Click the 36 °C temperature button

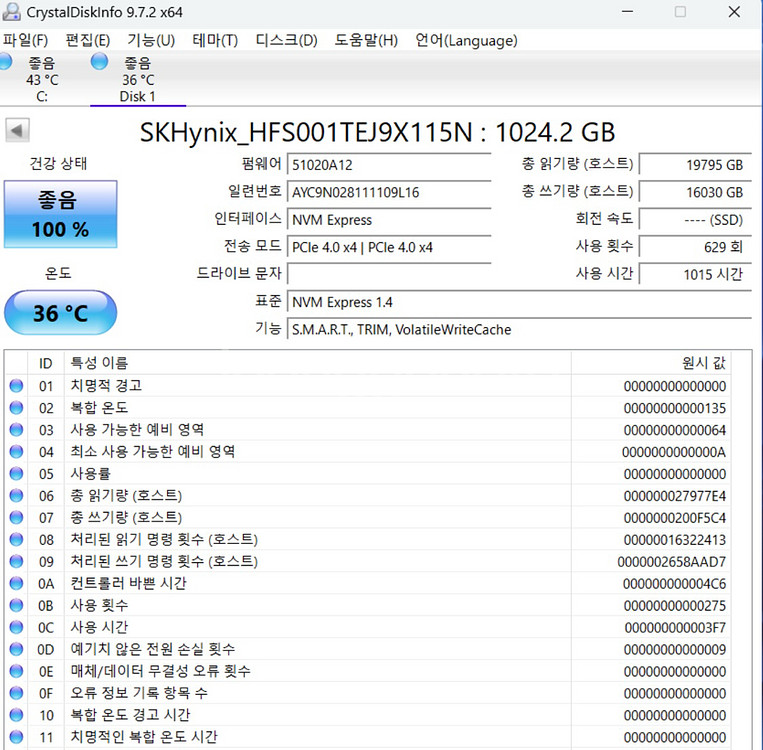(x=60, y=312)
